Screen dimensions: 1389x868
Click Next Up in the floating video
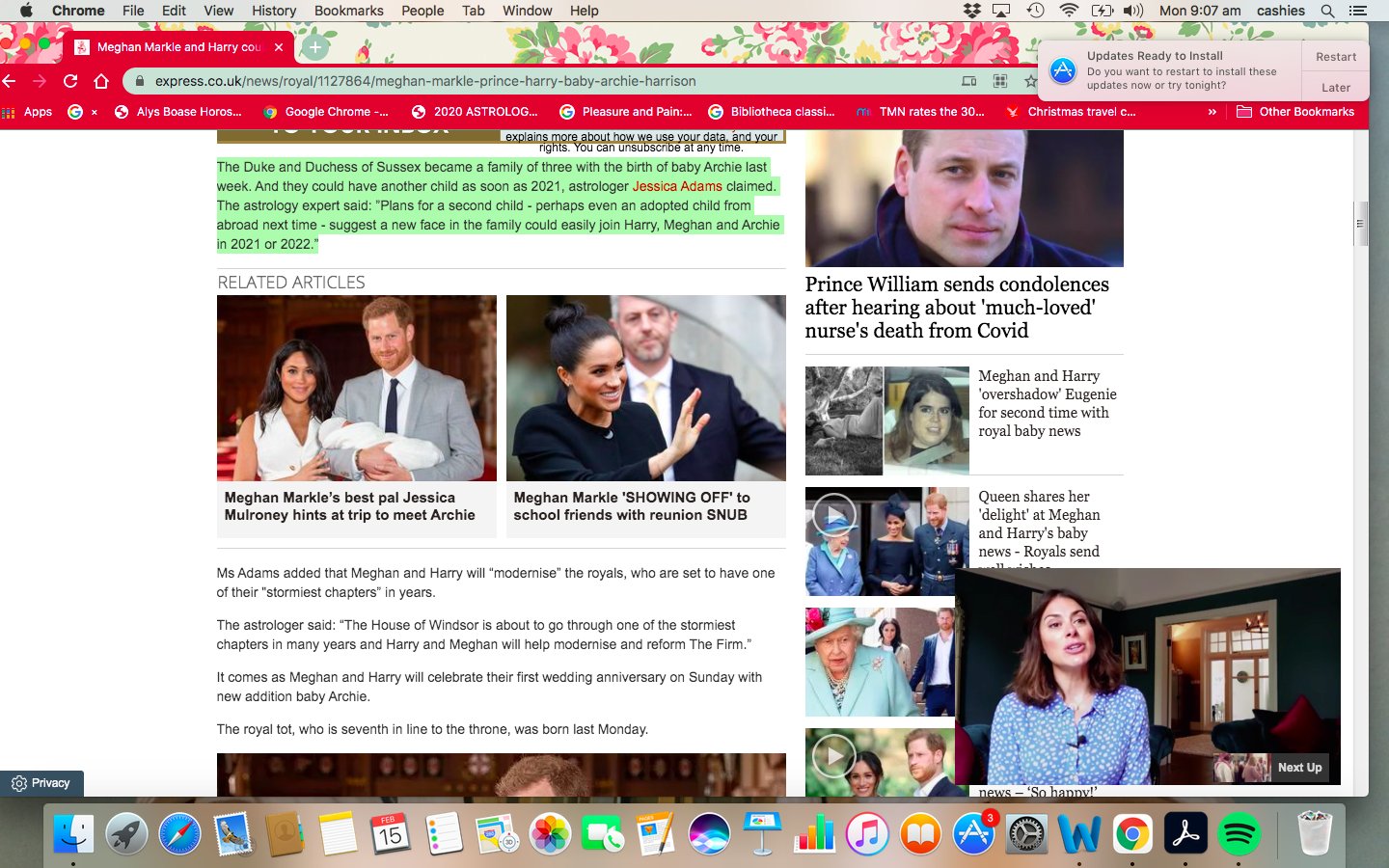coord(1299,768)
